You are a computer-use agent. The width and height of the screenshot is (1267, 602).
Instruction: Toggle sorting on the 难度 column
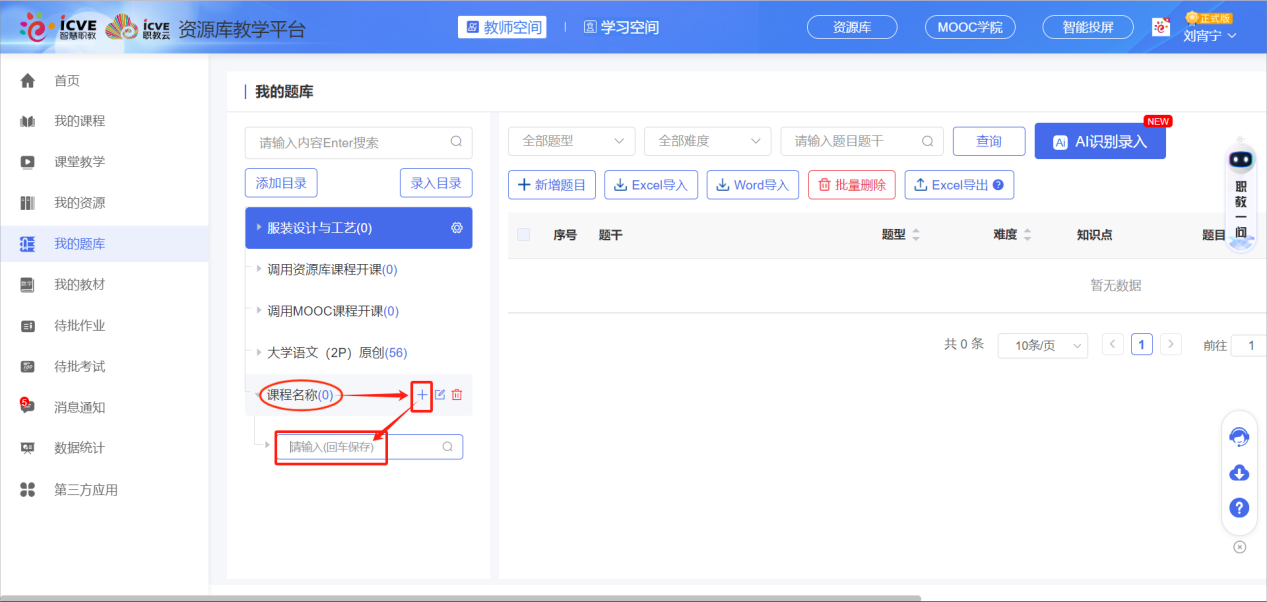[x=1029, y=233]
